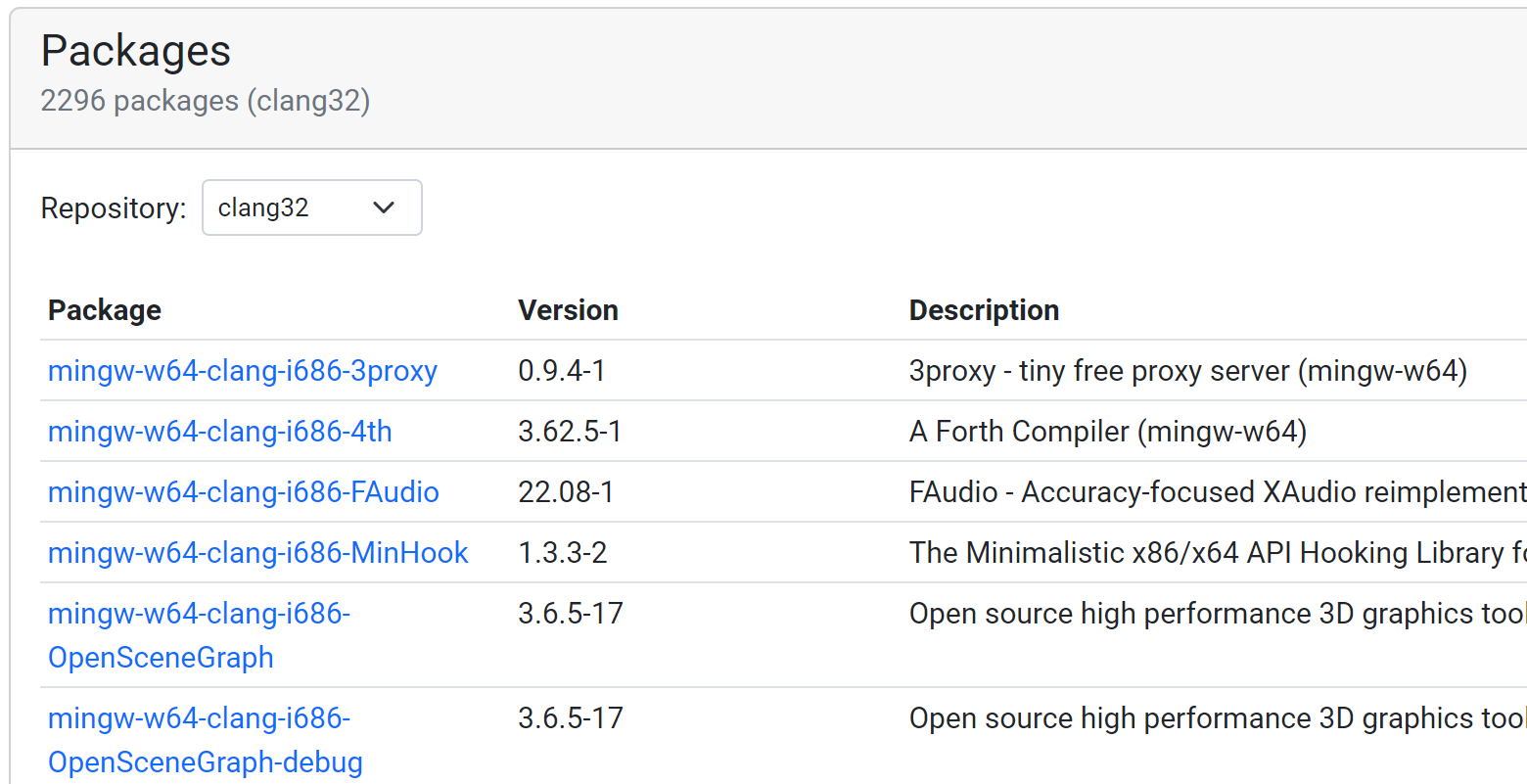Select version 3.6.5-17 in OpenSceneGraph-debug row
The image size is (1527, 784).
[x=571, y=718]
